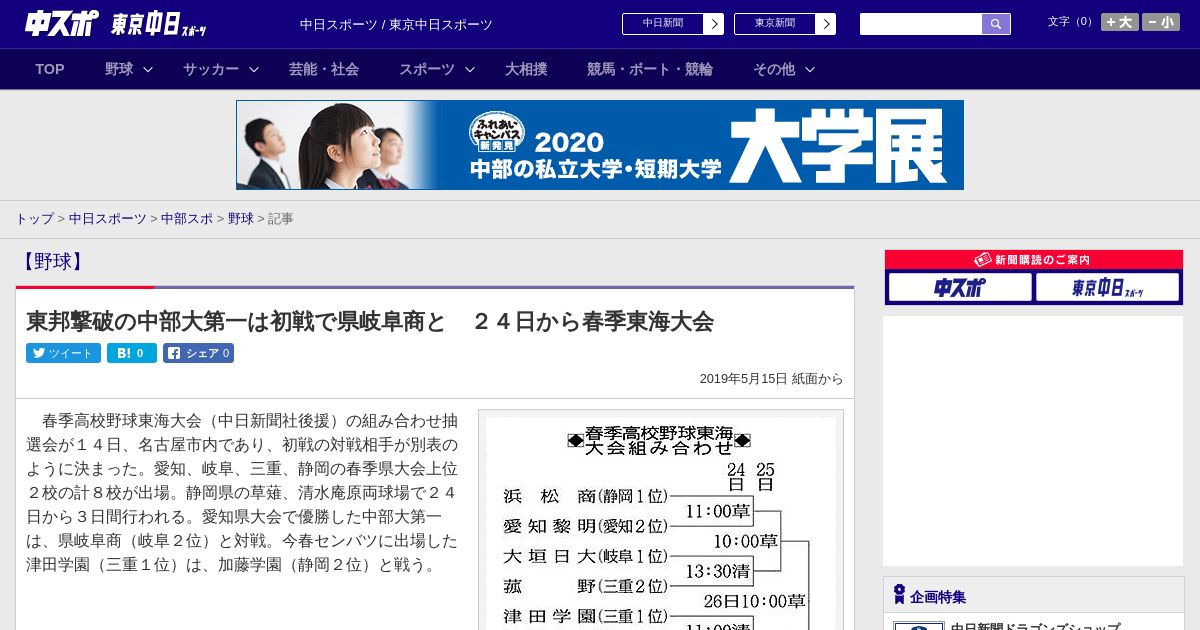Expand the スポーツ dropdown chevron
This screenshot has height=630, width=1200.
tap(470, 69)
